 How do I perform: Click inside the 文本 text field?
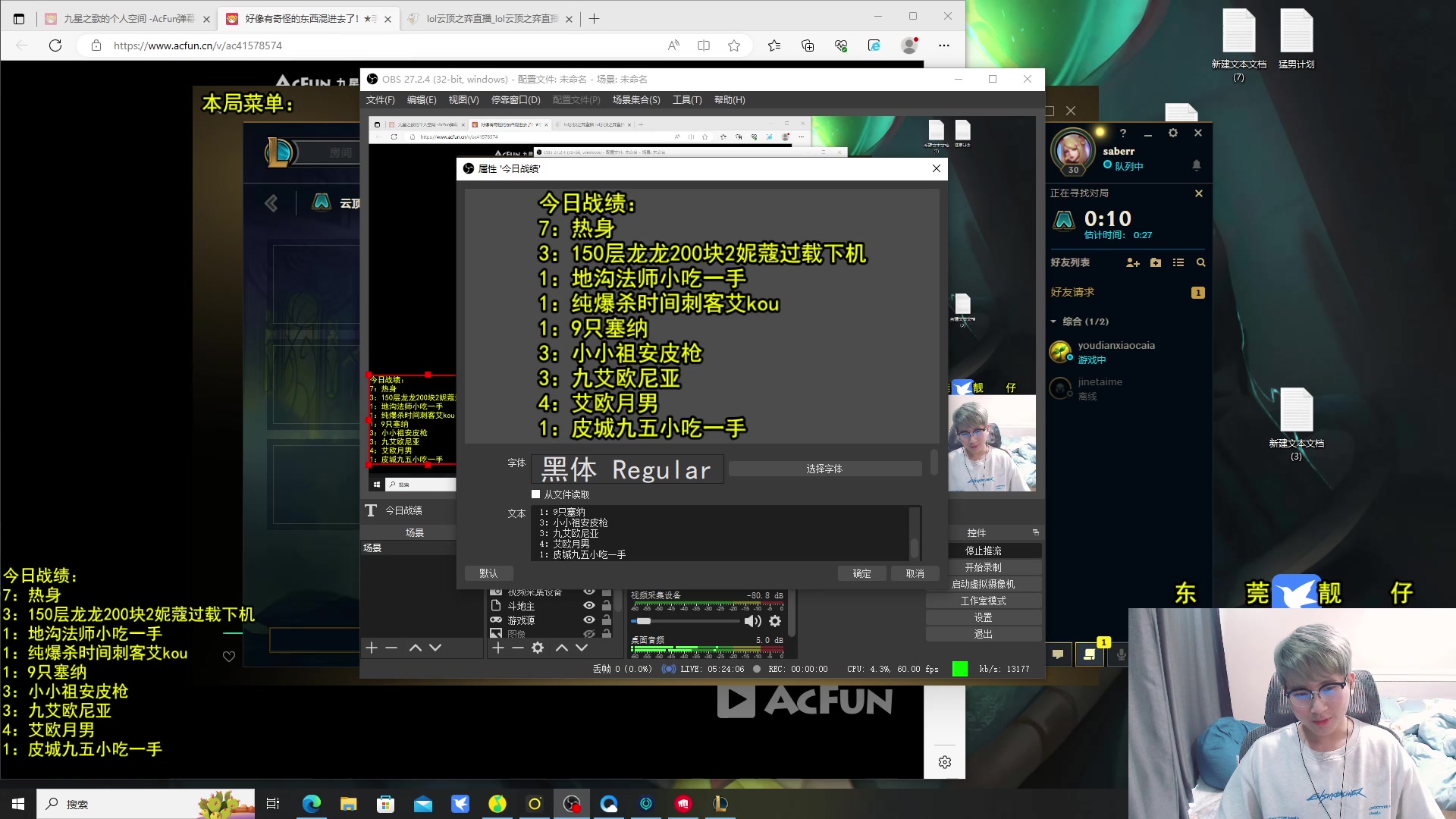click(x=720, y=533)
